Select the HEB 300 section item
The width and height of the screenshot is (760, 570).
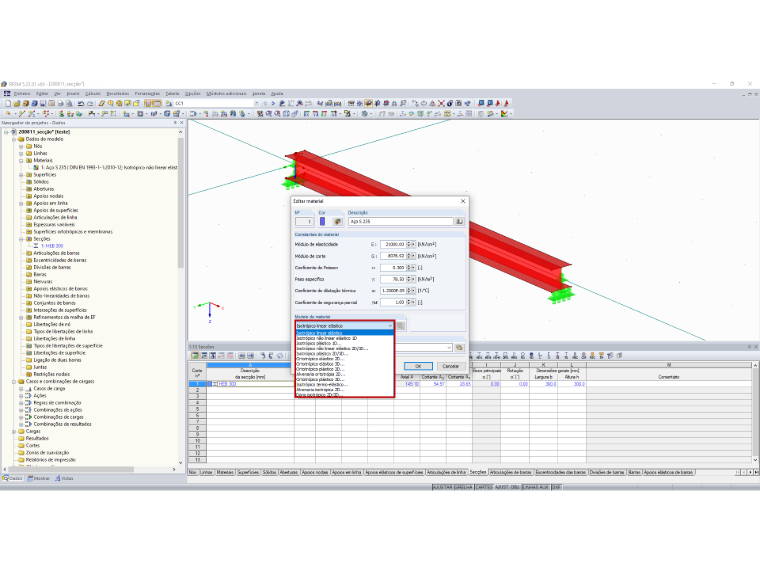click(52, 246)
